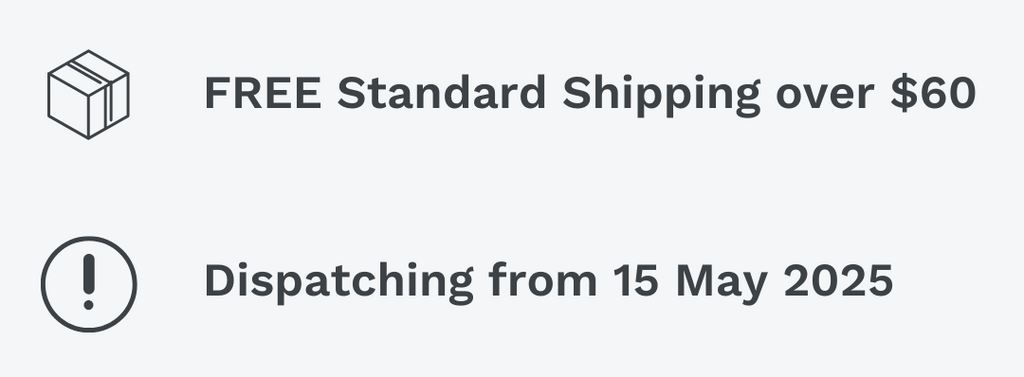This screenshot has height=377, width=1024.
Task: Select the $60 amount in shipping text
Action: (x=933, y=92)
